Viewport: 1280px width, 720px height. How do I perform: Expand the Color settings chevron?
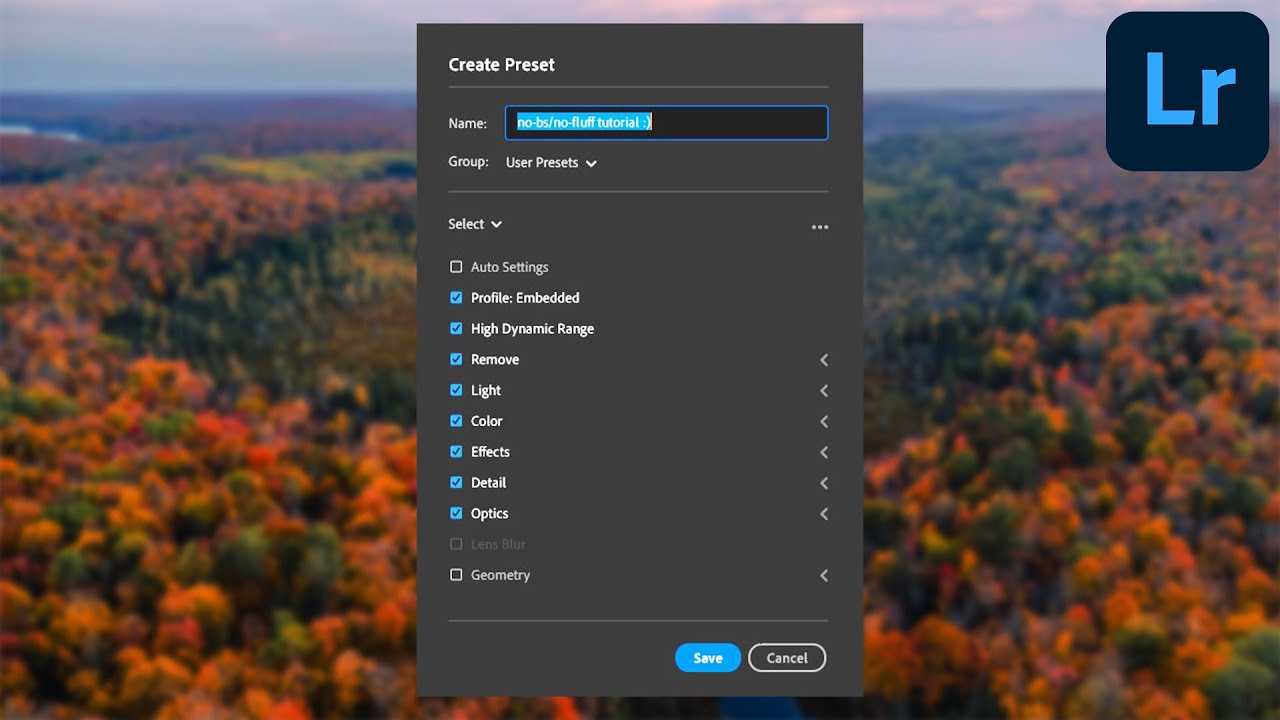point(824,421)
